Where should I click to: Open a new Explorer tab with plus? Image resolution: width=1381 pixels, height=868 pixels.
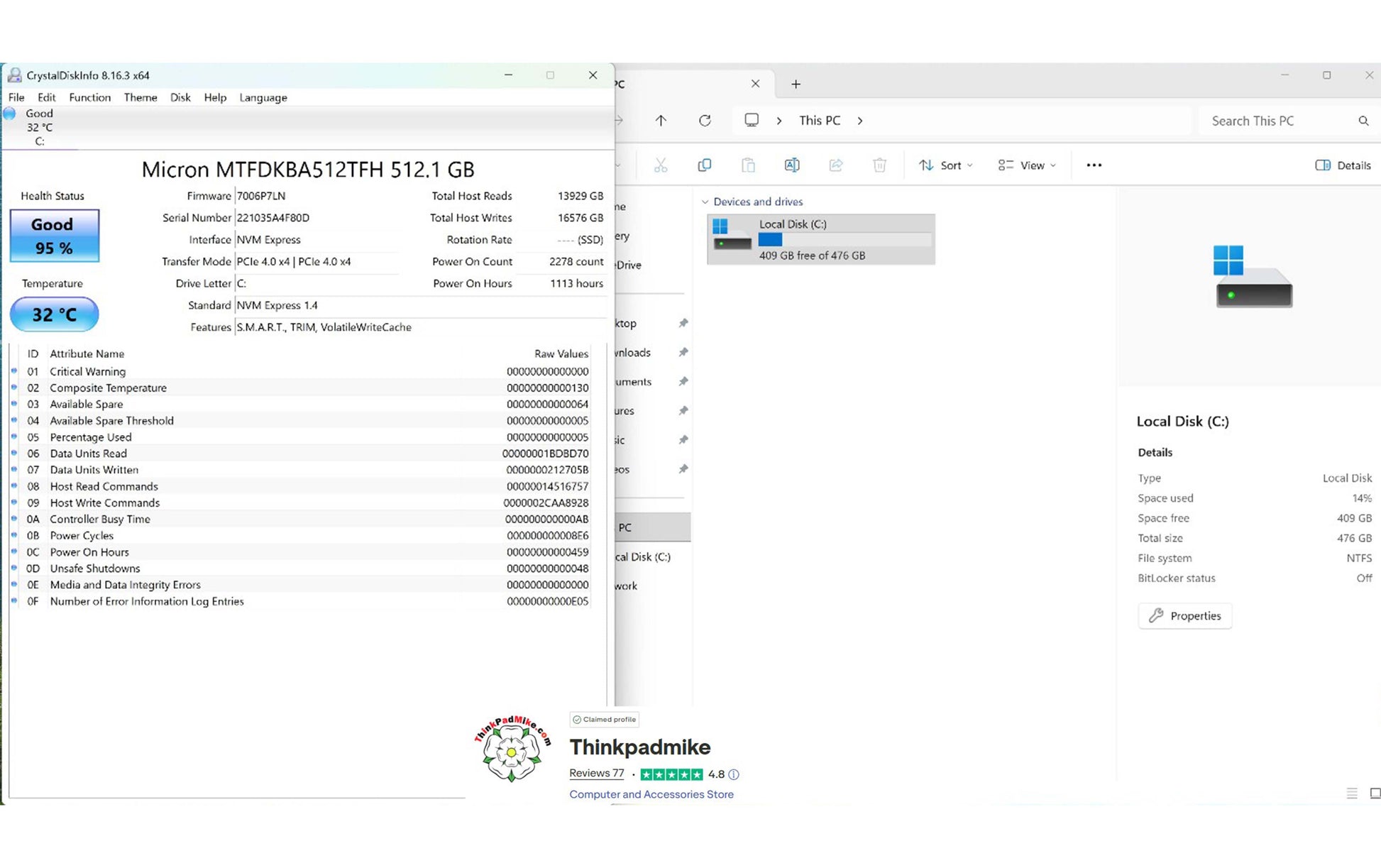[796, 84]
